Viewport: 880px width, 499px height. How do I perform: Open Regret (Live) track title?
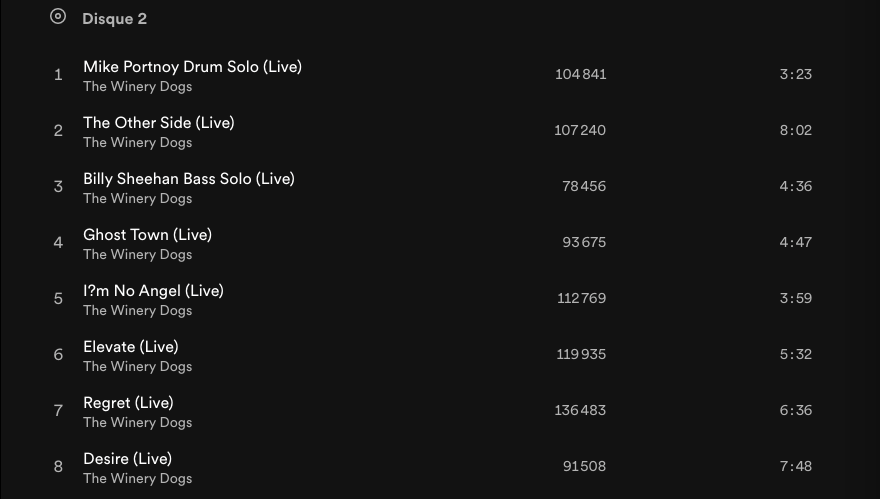(128, 403)
